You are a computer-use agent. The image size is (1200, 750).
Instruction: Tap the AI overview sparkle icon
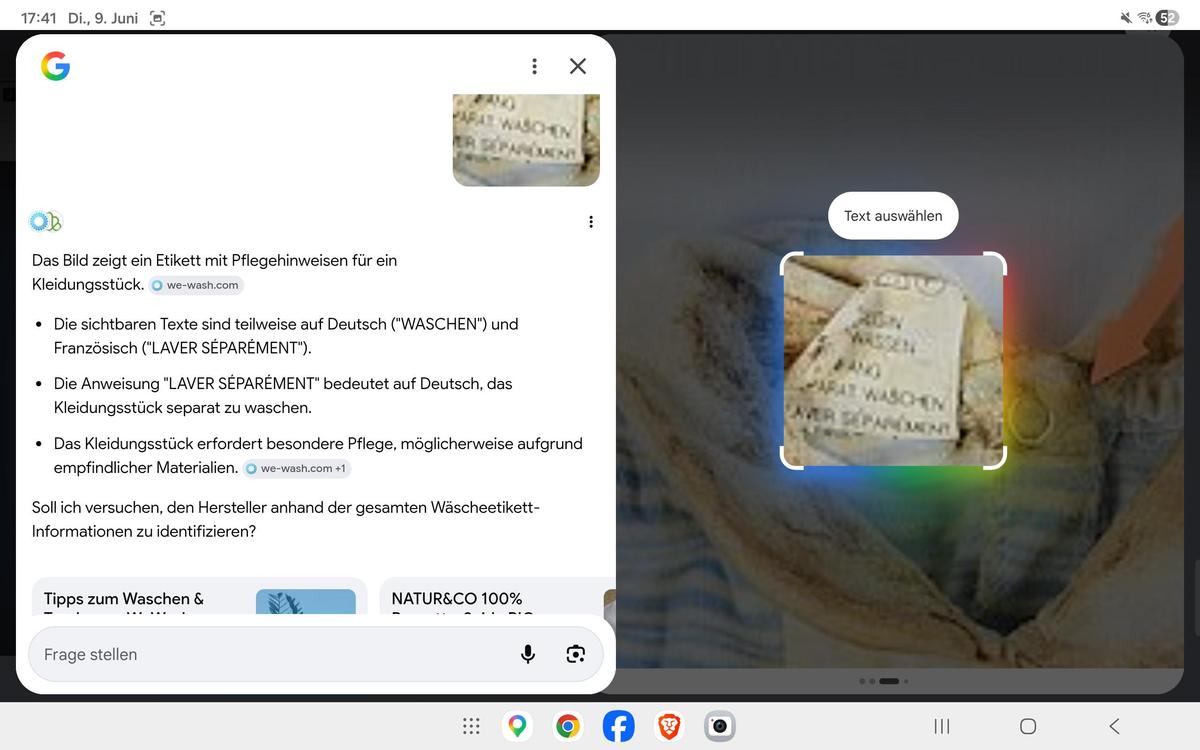46,222
